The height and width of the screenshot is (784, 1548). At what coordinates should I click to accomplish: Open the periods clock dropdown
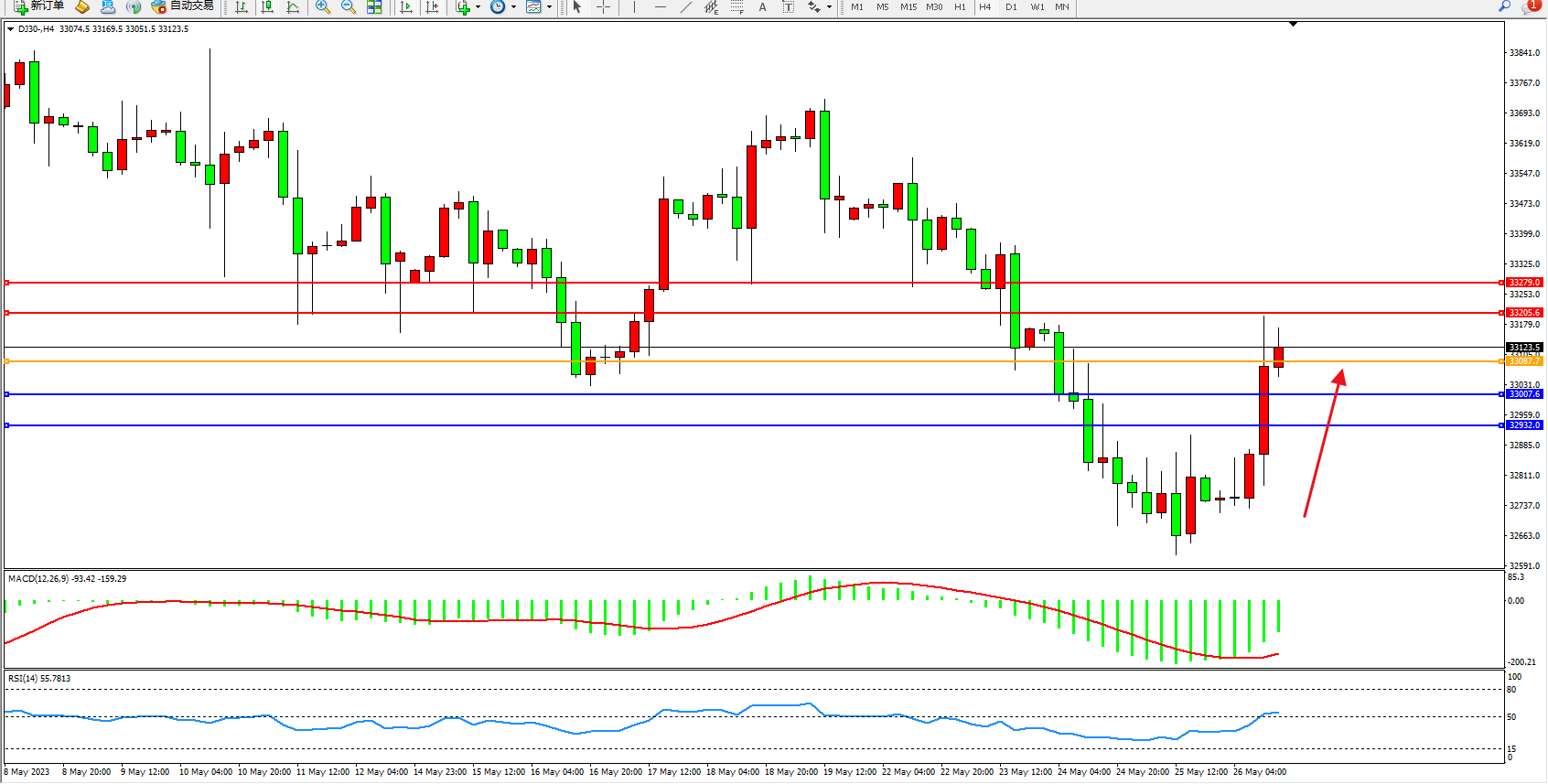pos(513,7)
